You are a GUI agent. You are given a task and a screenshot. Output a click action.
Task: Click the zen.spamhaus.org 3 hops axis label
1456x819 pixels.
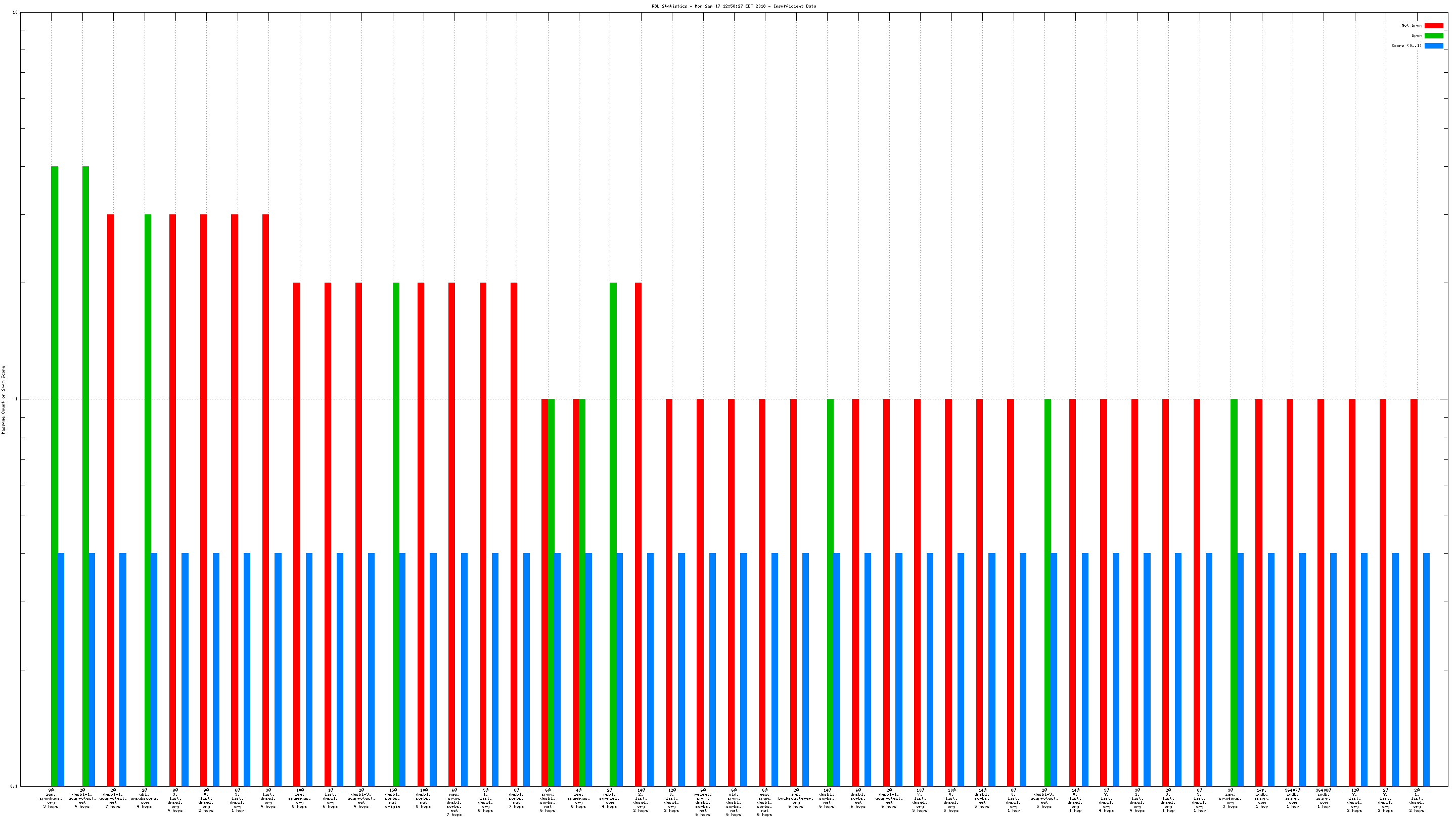pyautogui.click(x=51, y=798)
